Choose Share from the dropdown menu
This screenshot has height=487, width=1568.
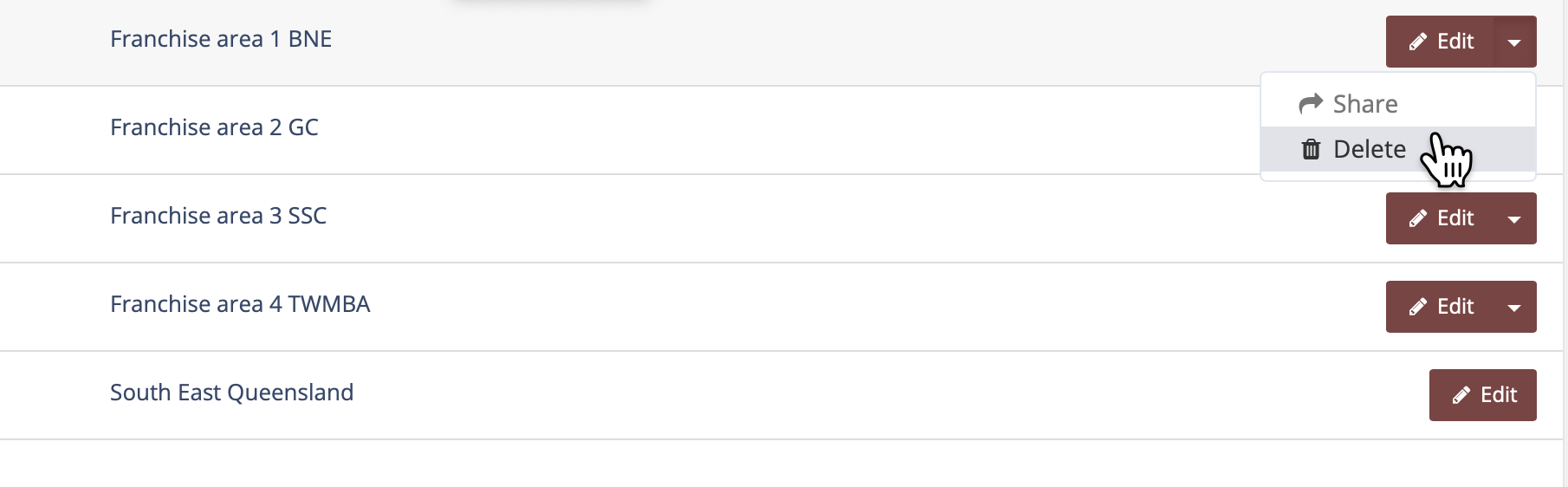point(1364,104)
